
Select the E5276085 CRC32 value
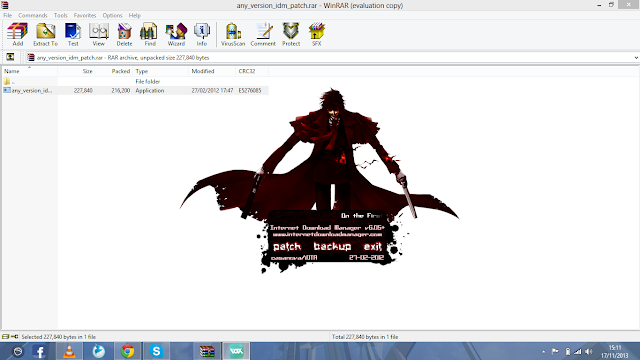tap(250, 91)
